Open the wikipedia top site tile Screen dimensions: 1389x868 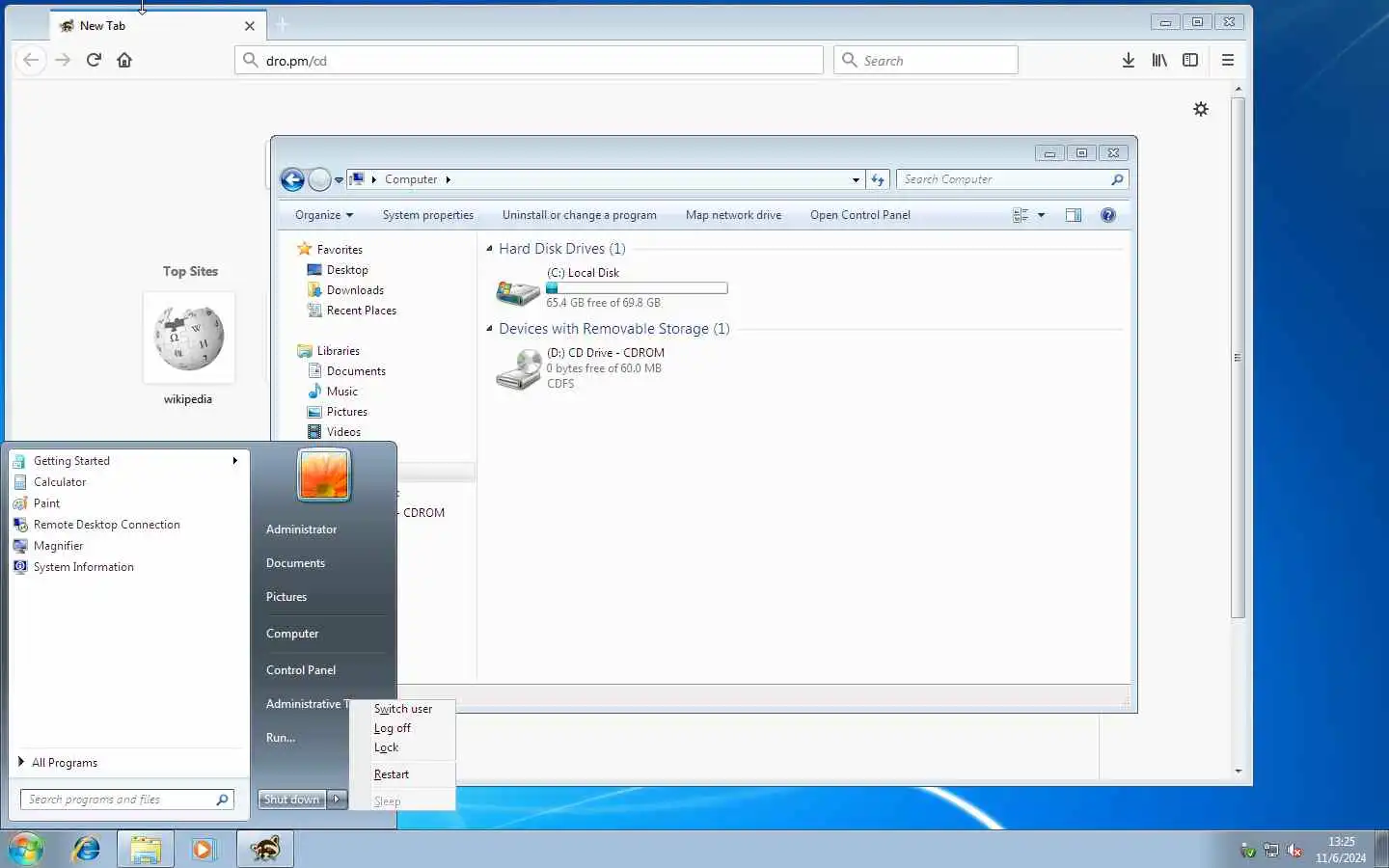tap(189, 339)
